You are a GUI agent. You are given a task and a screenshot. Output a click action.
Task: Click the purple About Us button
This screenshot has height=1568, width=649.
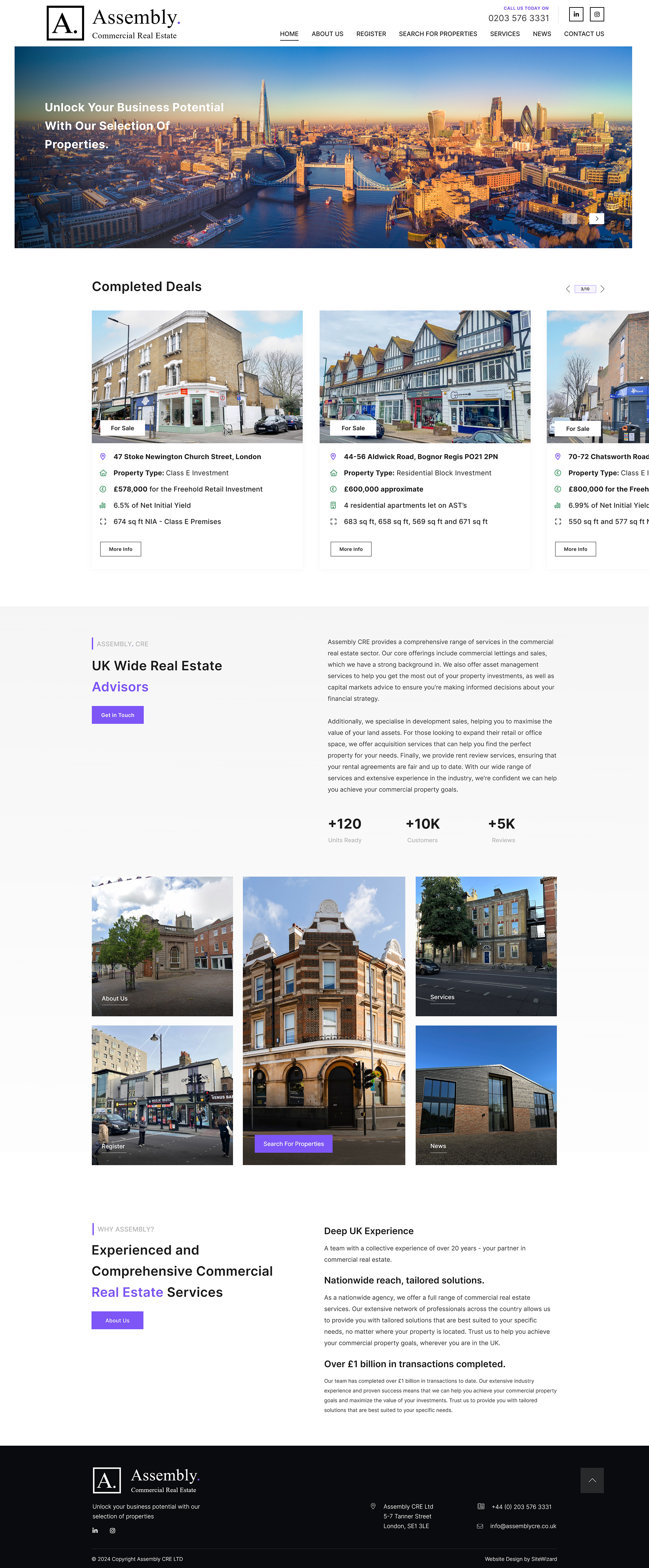click(117, 1320)
